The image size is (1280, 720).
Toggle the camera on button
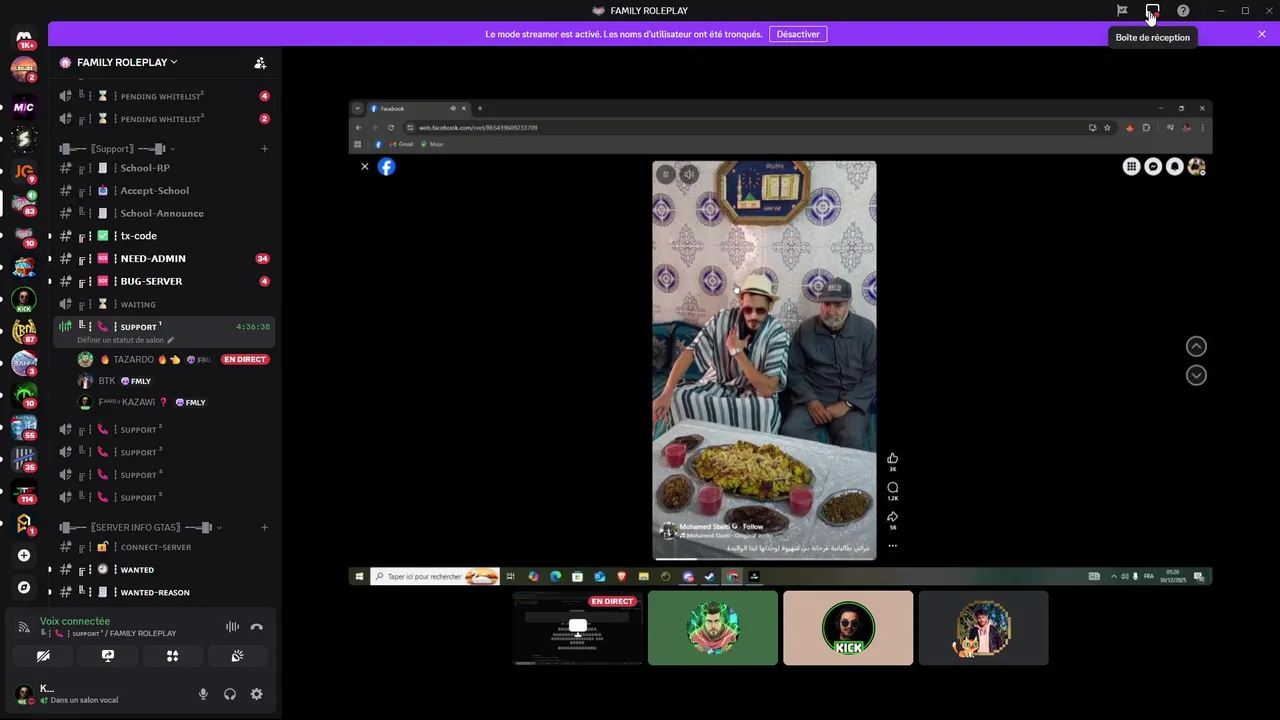[x=43, y=656]
